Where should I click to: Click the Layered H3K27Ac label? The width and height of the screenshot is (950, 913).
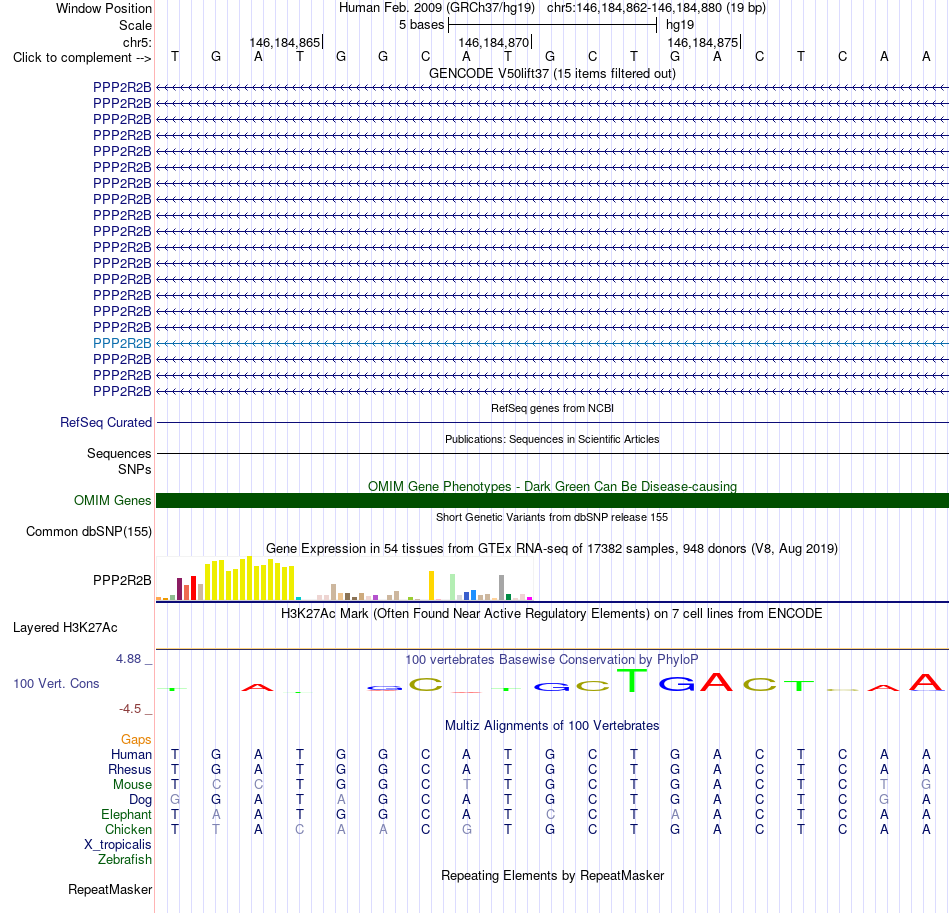click(65, 628)
